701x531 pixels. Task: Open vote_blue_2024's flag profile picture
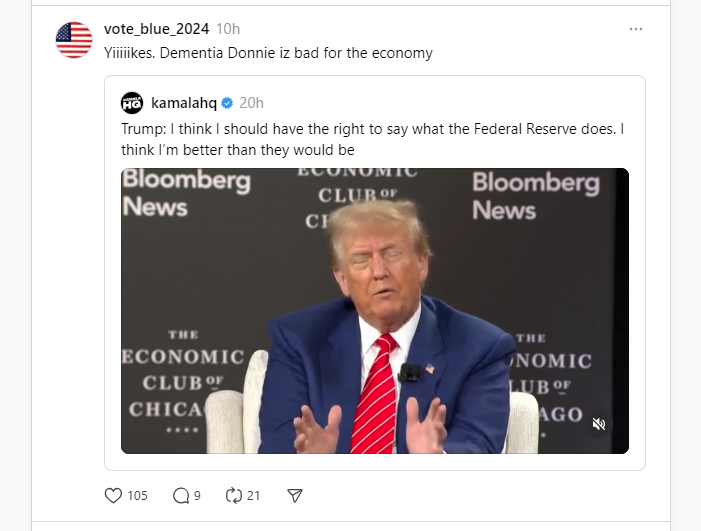coord(74,40)
